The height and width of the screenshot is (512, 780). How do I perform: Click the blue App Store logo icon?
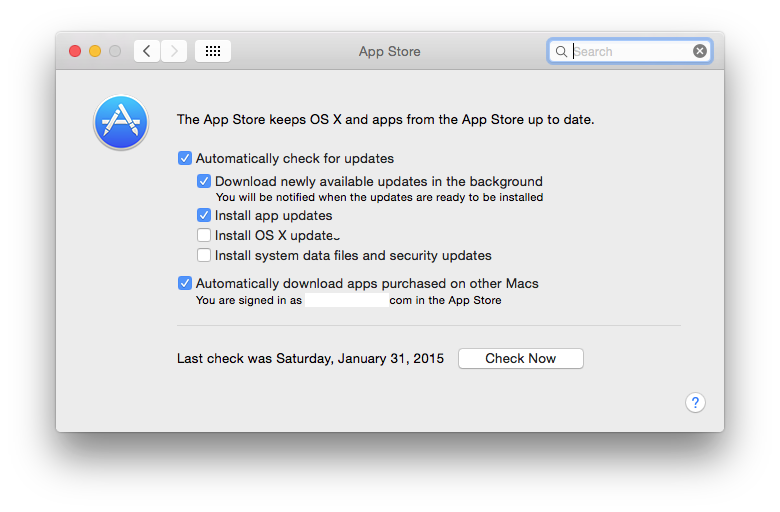(121, 122)
